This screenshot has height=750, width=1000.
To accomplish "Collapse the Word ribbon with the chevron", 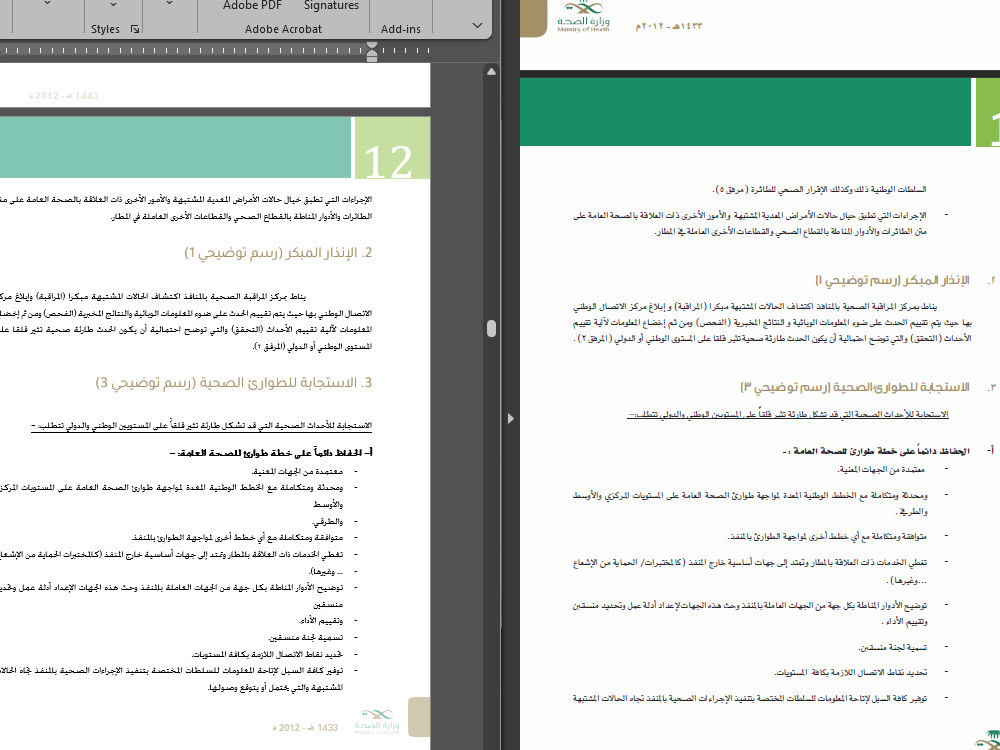I will point(477,26).
